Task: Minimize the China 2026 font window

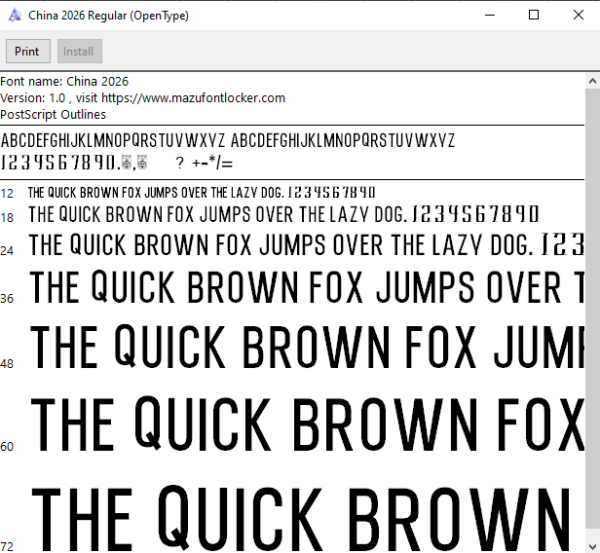Action: coord(490,15)
